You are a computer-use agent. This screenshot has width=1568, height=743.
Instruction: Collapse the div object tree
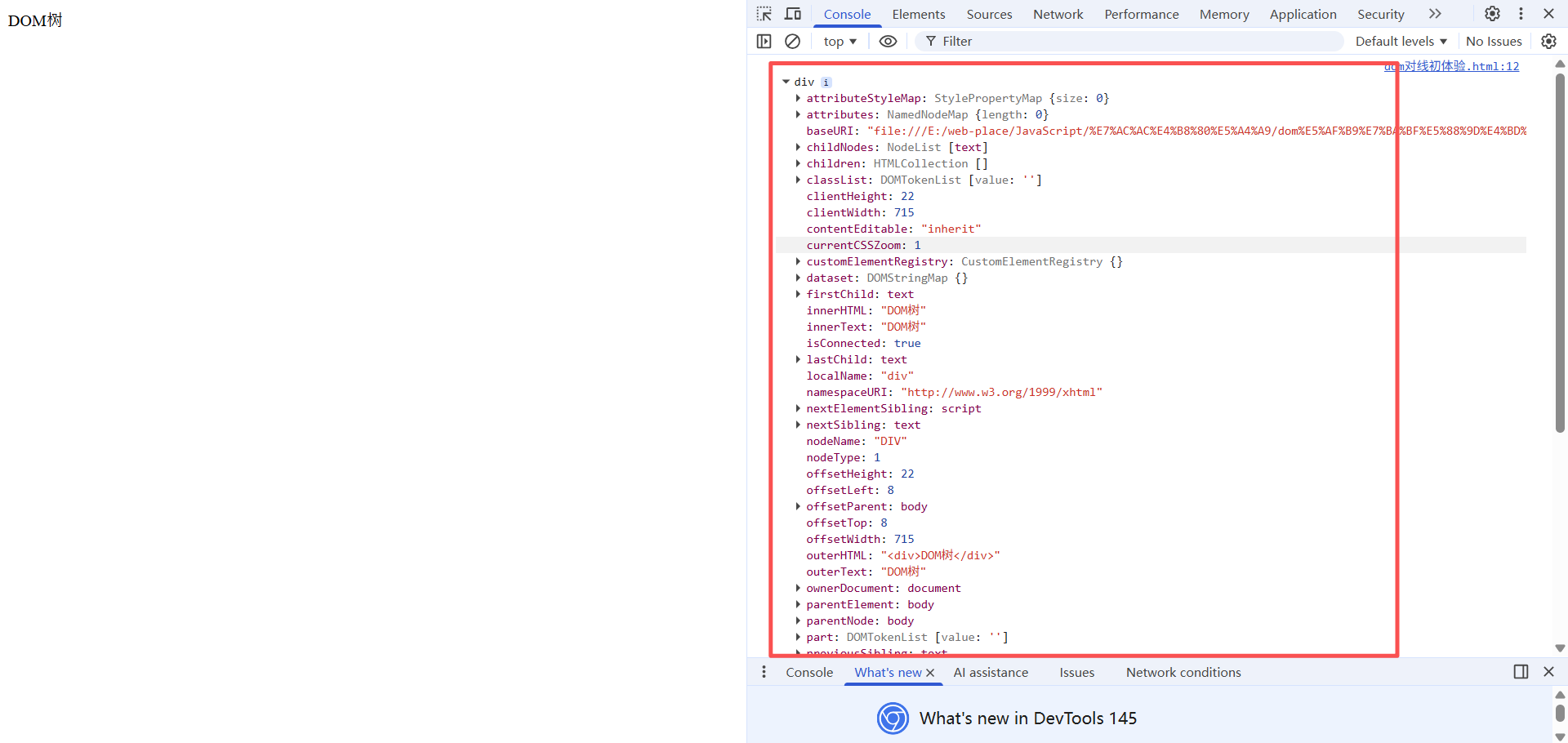click(786, 82)
